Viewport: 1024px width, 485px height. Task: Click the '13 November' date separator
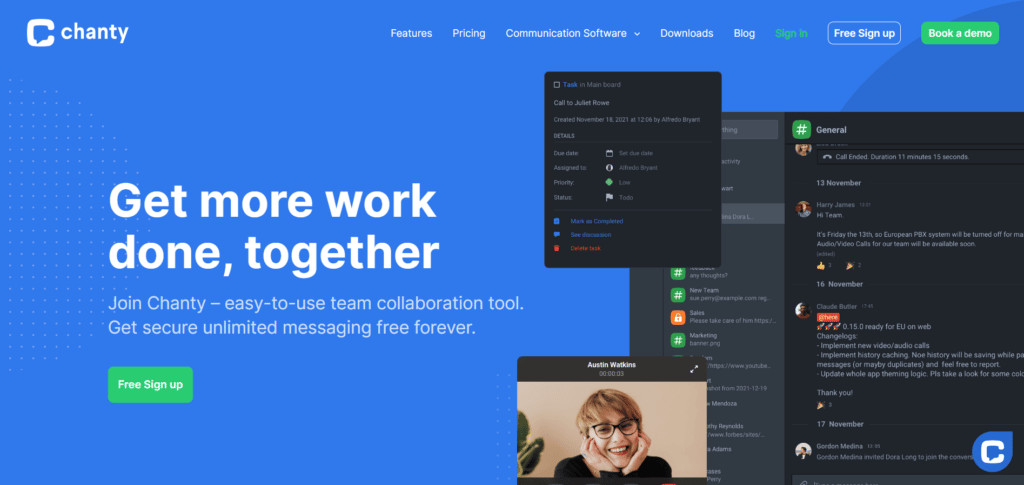[839, 183]
